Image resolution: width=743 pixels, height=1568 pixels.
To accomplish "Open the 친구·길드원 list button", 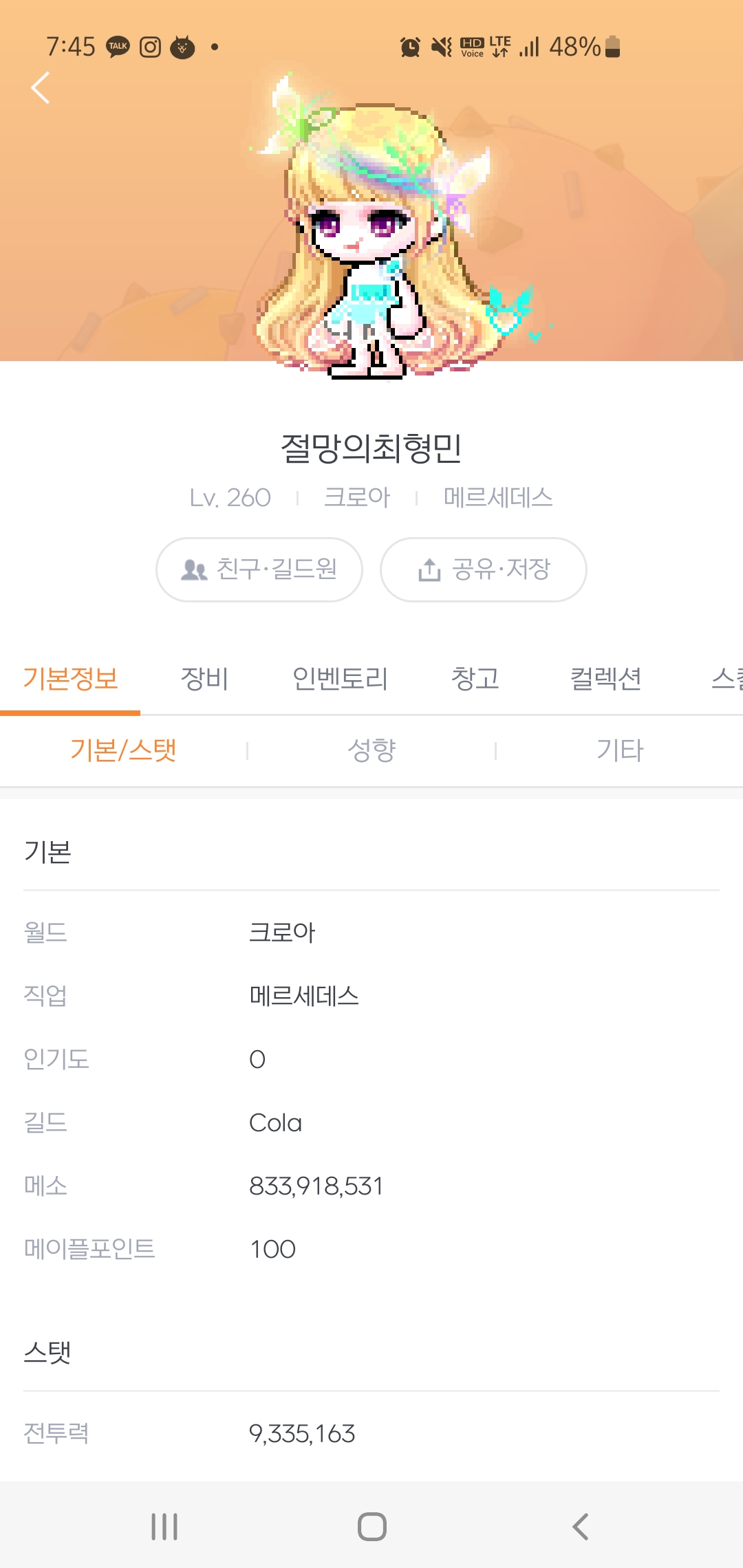I will (259, 569).
